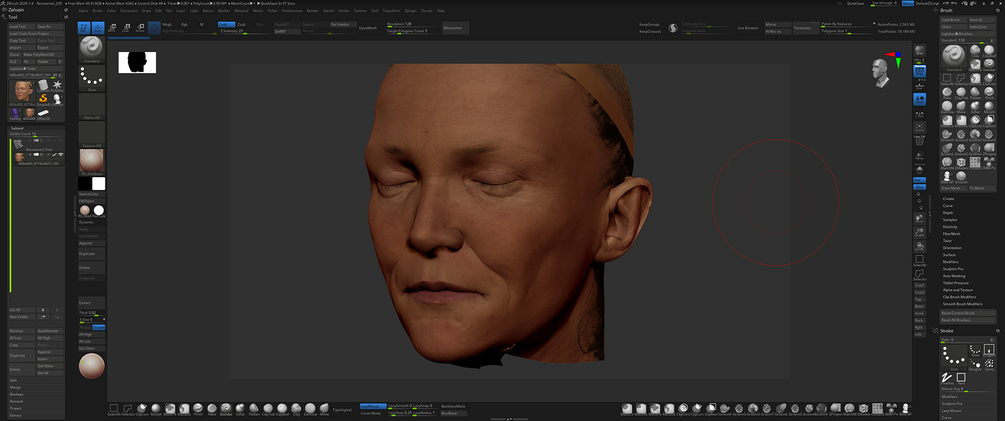The image size is (1005, 421).
Task: Select the Draw mode icon in top shelf
Action: 98,28
